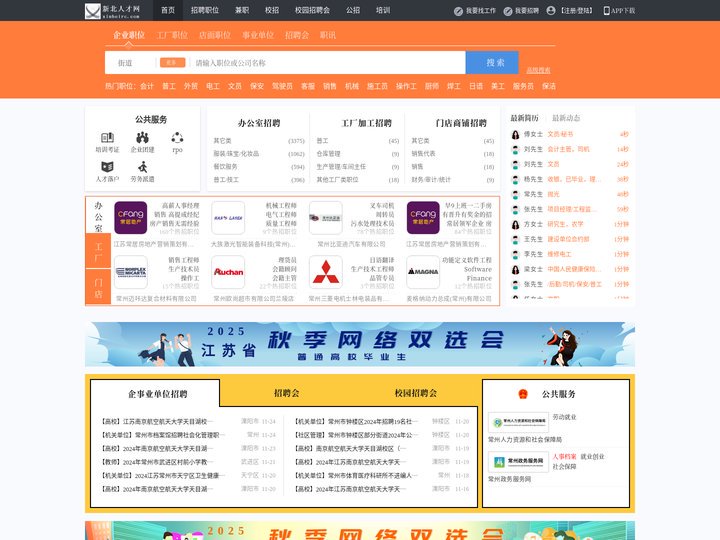Open the rpo service icon
This screenshot has height=540, width=720.
pyautogui.click(x=177, y=137)
